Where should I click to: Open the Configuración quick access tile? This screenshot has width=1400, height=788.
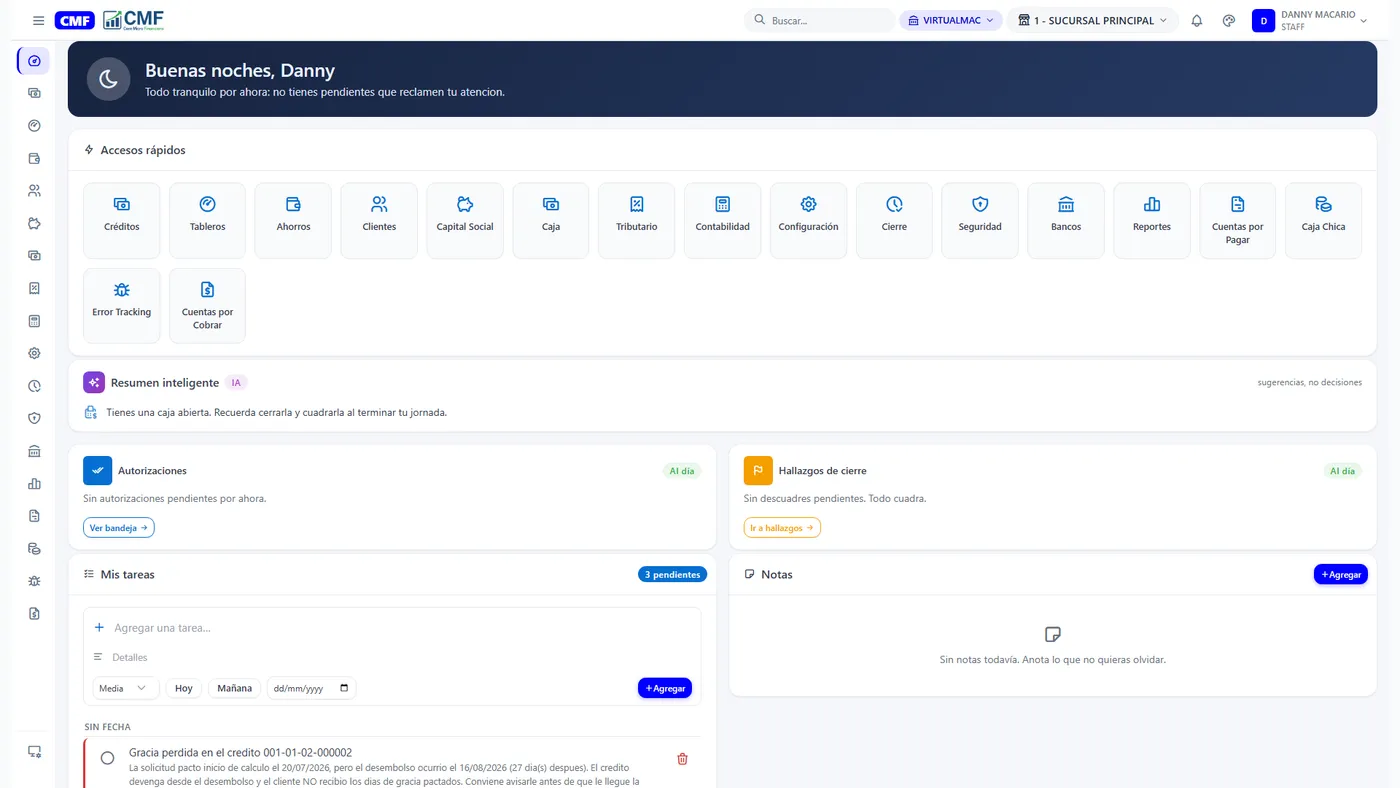pyautogui.click(x=808, y=221)
